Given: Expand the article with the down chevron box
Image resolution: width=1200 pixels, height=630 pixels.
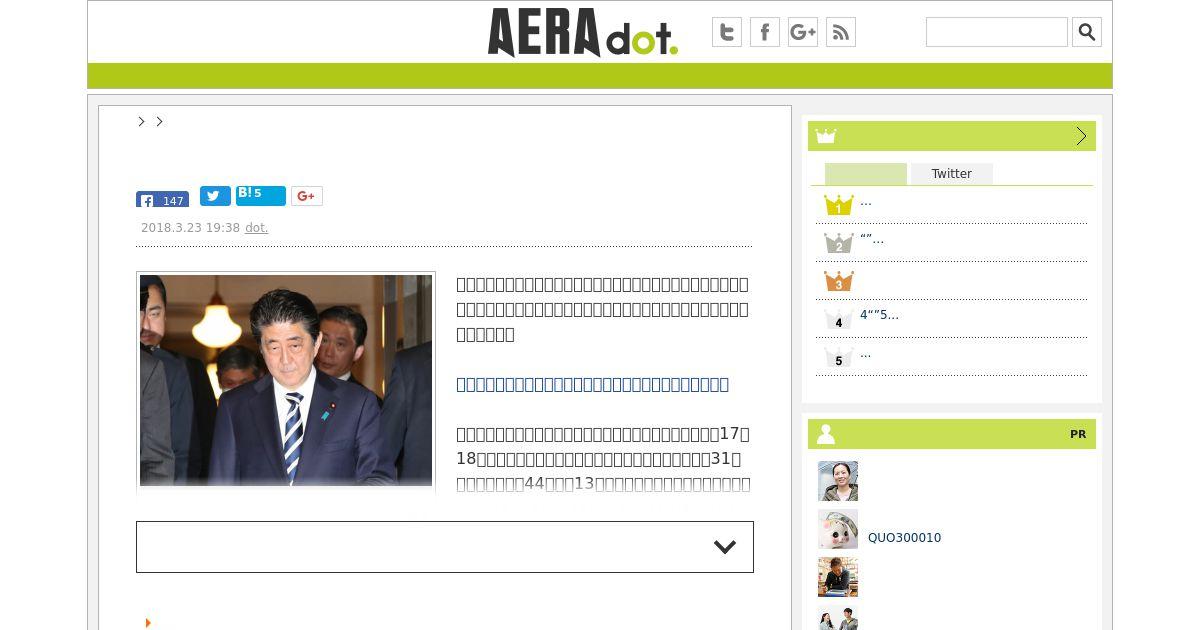Looking at the screenshot, I should coord(445,547).
